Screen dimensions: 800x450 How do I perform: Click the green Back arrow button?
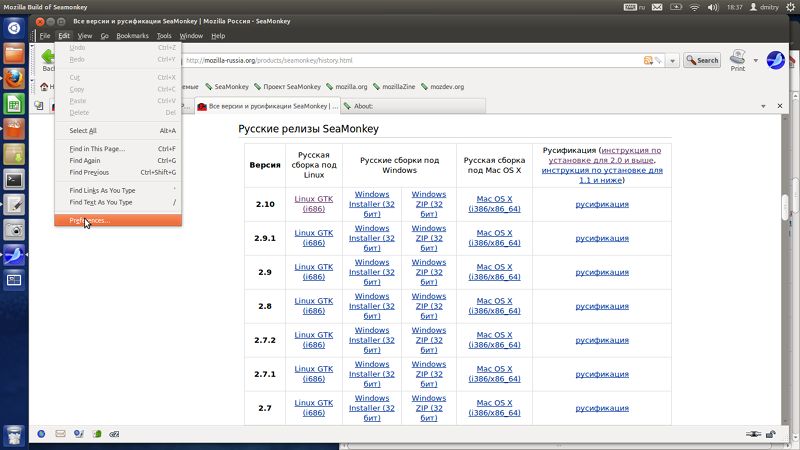[48, 57]
